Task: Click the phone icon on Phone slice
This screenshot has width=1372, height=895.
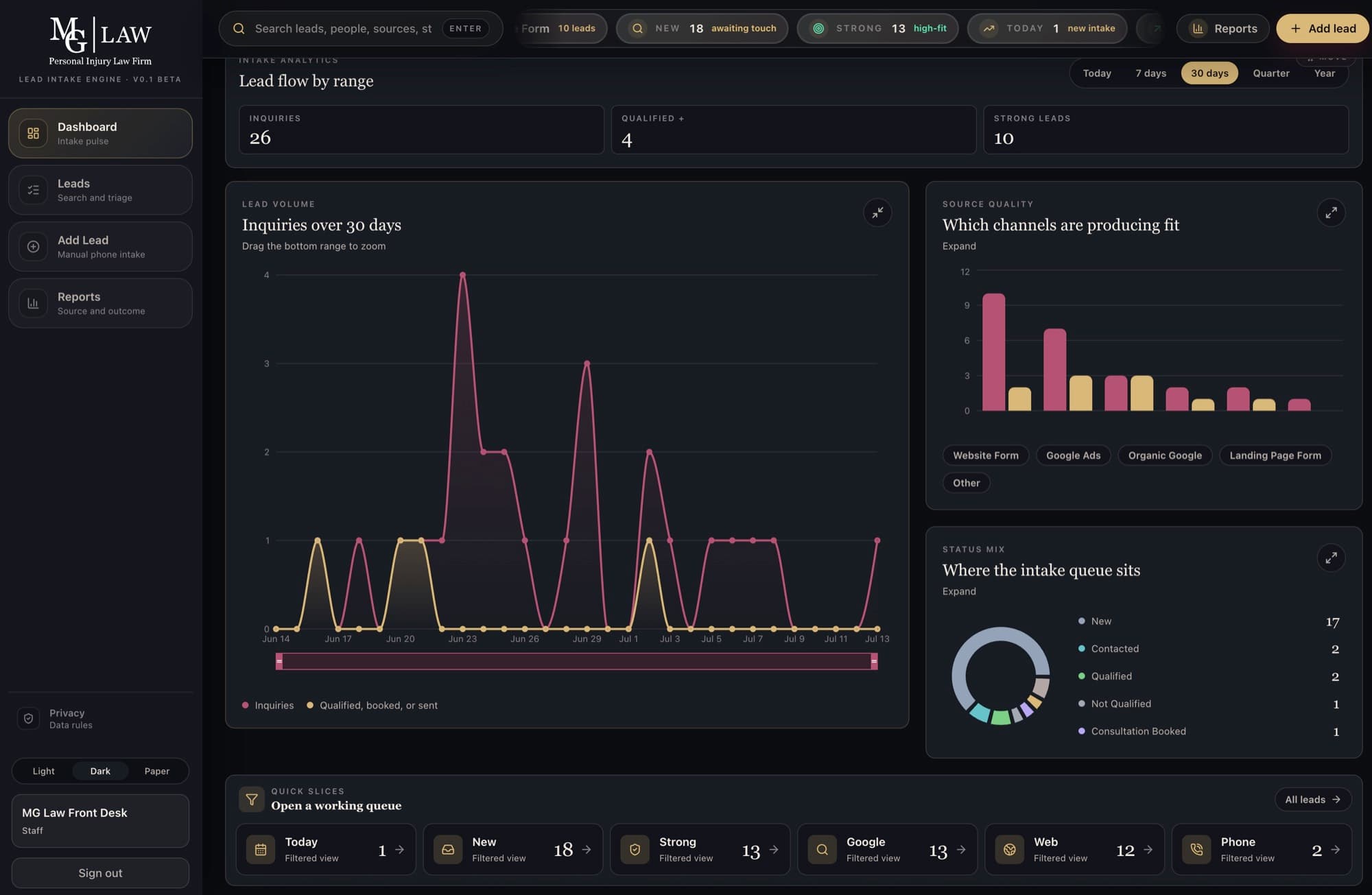Action: click(1196, 850)
